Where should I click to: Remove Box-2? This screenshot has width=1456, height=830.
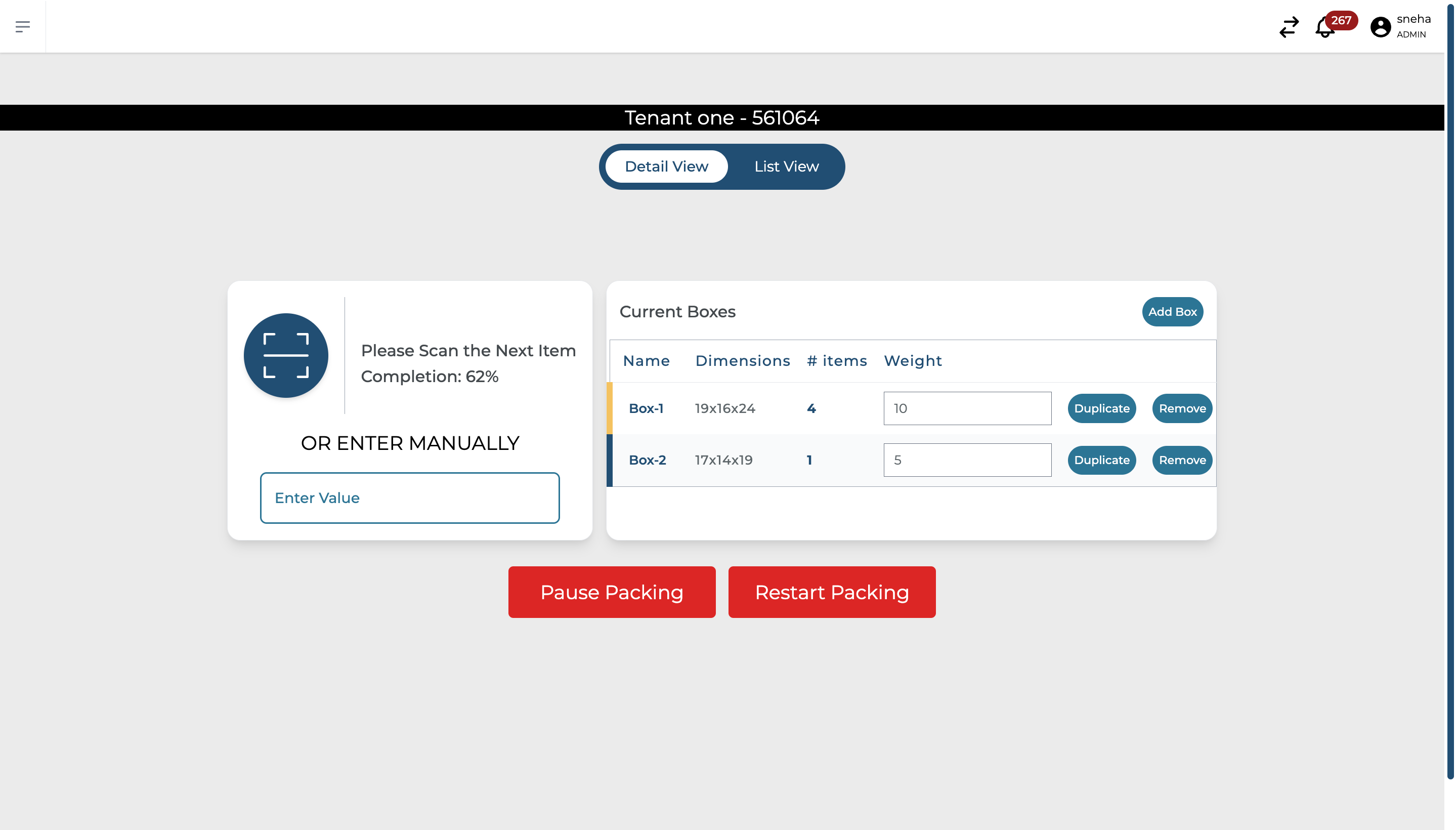[1181, 460]
